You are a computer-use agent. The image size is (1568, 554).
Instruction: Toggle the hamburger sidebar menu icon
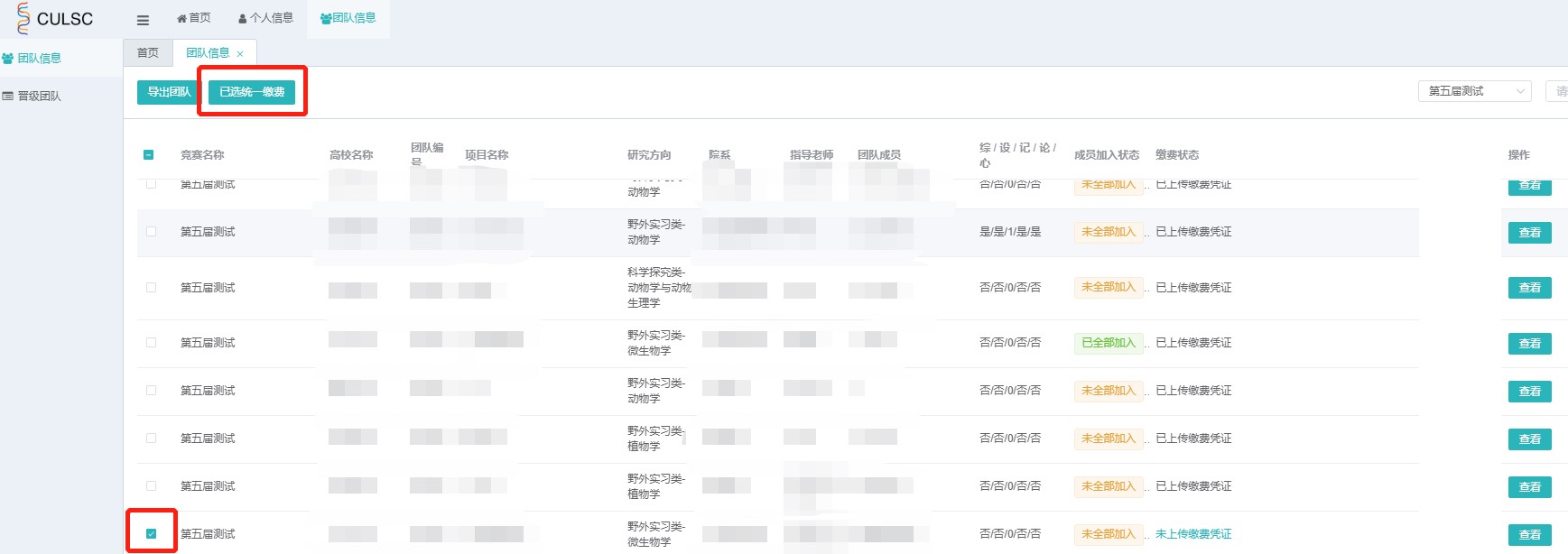point(143,20)
